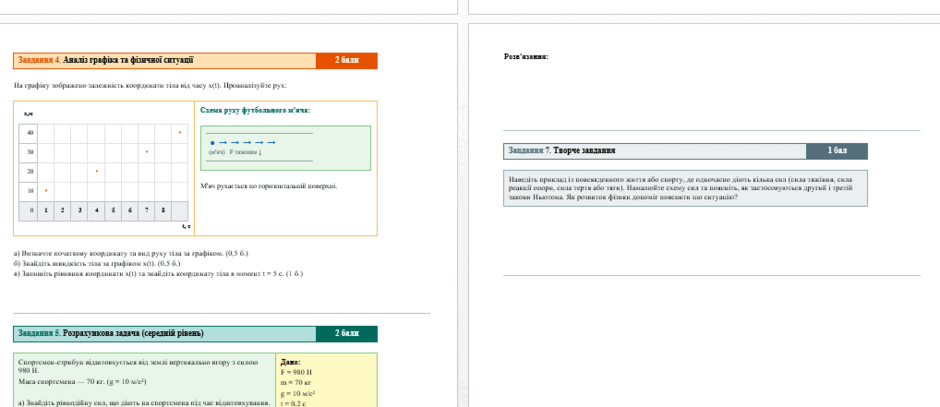Click the "Завдання 7. Творче завдання" heading
The height and width of the screenshot is (407, 940).
click(x=562, y=151)
